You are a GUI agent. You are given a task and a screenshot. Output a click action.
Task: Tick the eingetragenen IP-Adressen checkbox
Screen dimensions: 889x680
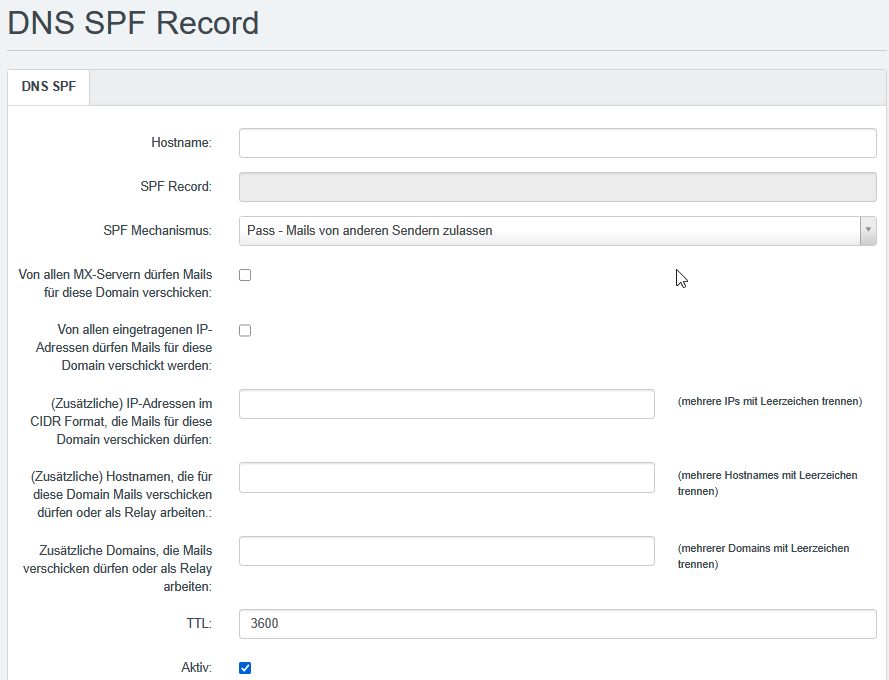click(245, 331)
